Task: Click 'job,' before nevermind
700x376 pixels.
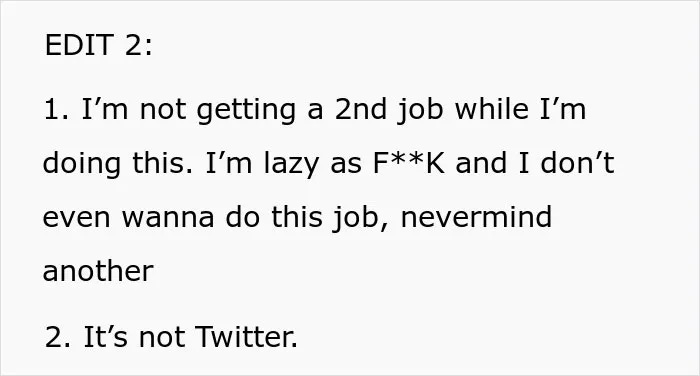Action: pos(361,218)
